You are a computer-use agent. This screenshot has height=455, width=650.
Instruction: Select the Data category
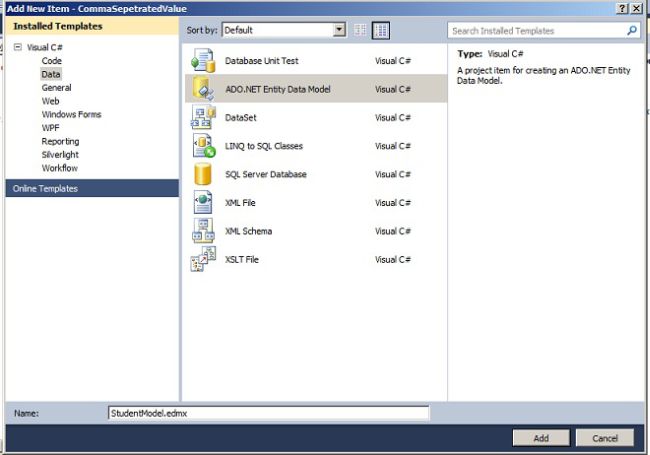[x=51, y=74]
